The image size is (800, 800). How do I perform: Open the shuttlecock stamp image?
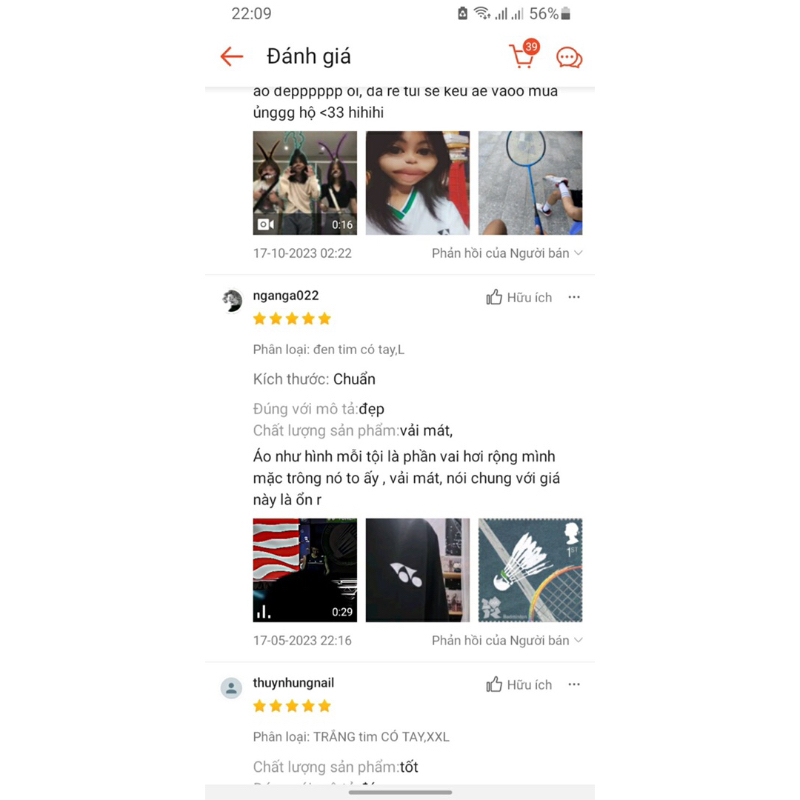coord(530,570)
